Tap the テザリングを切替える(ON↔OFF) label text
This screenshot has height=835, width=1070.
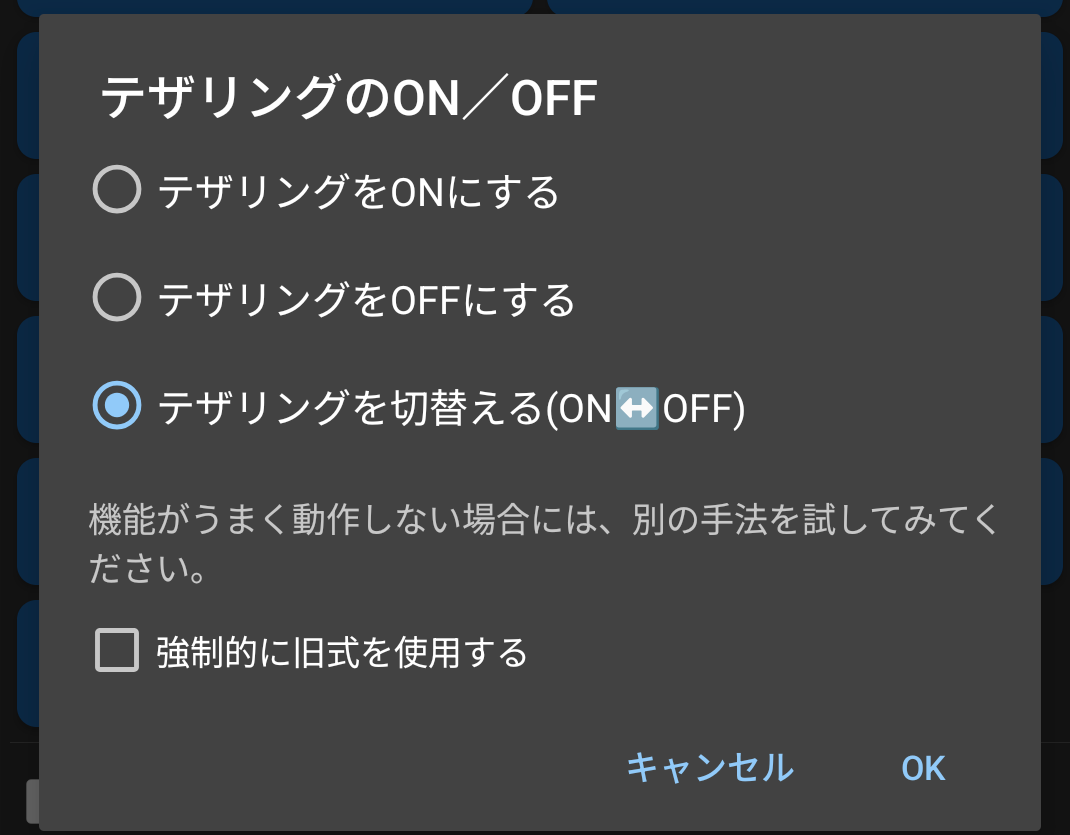(451, 408)
